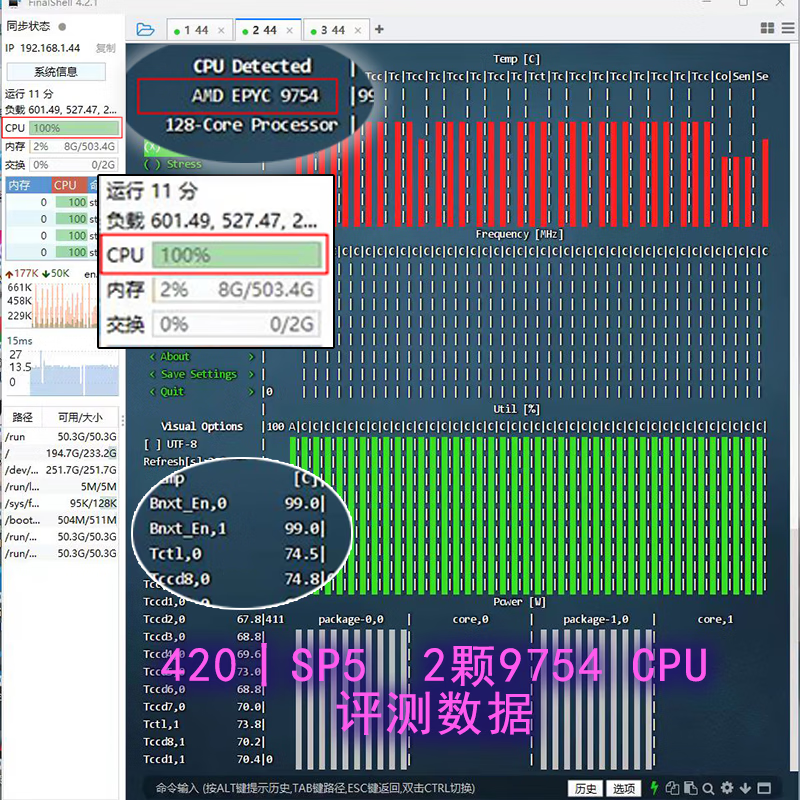
Task: Click the download 50K traffic indicator
Action: pyautogui.click(x=56, y=273)
